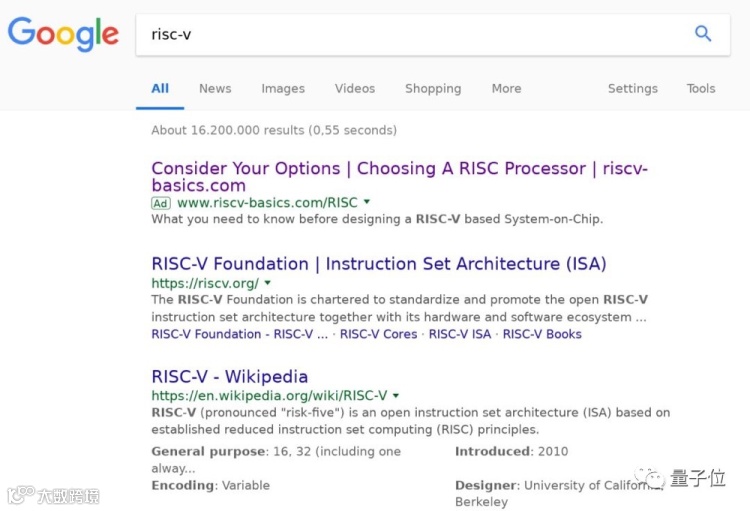750x511 pixels.
Task: Switch to the News tab
Action: point(215,89)
